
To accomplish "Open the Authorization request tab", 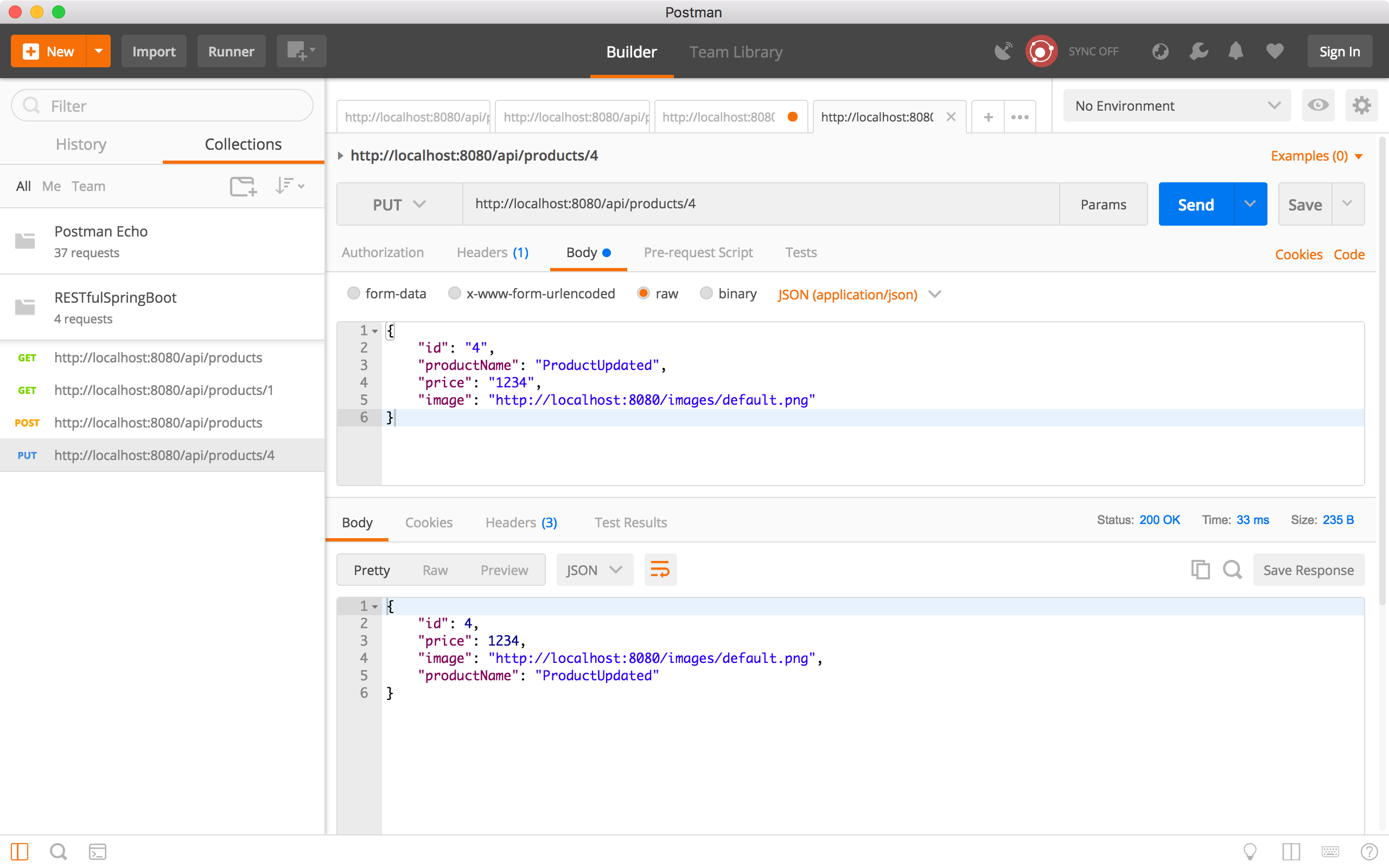I will click(x=383, y=253).
